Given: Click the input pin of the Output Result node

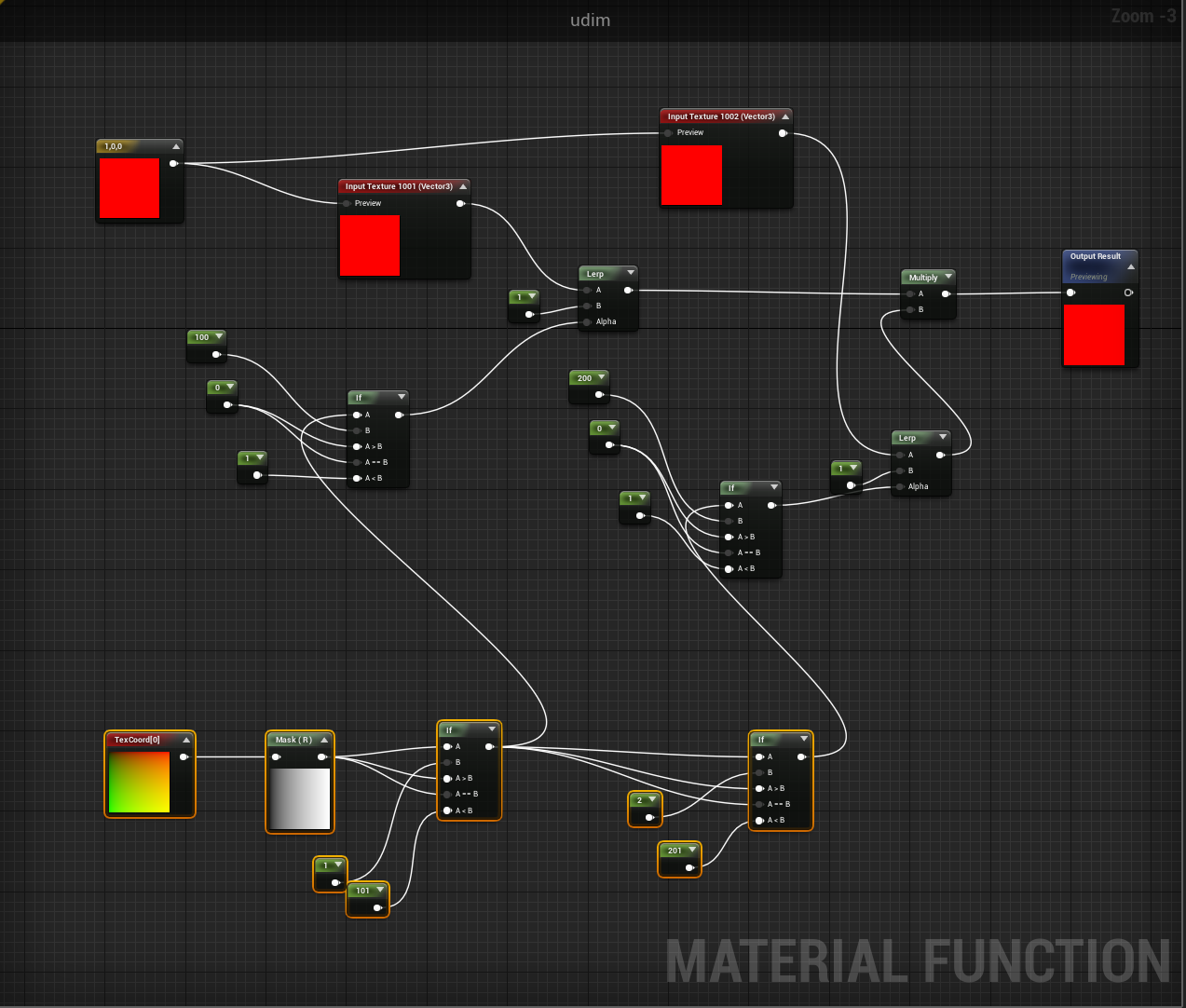Looking at the screenshot, I should click(1071, 292).
